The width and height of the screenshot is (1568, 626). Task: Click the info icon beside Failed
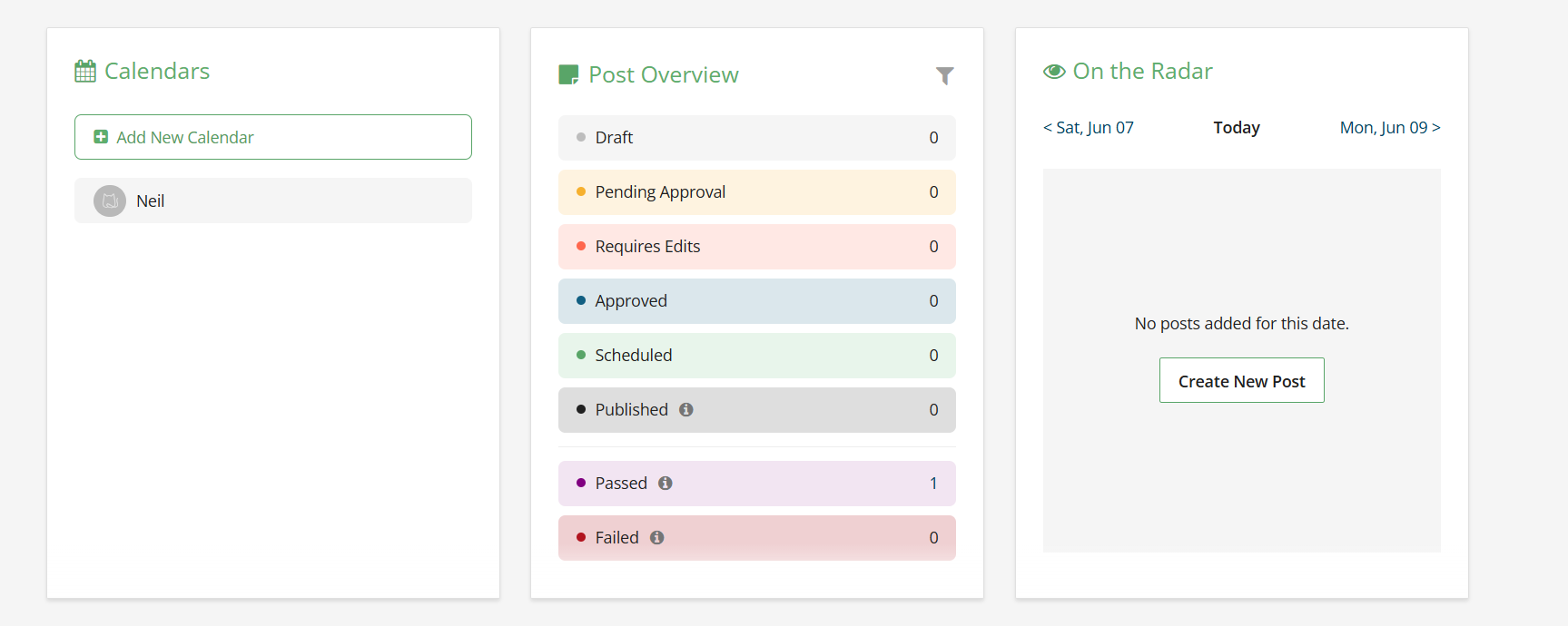point(657,538)
